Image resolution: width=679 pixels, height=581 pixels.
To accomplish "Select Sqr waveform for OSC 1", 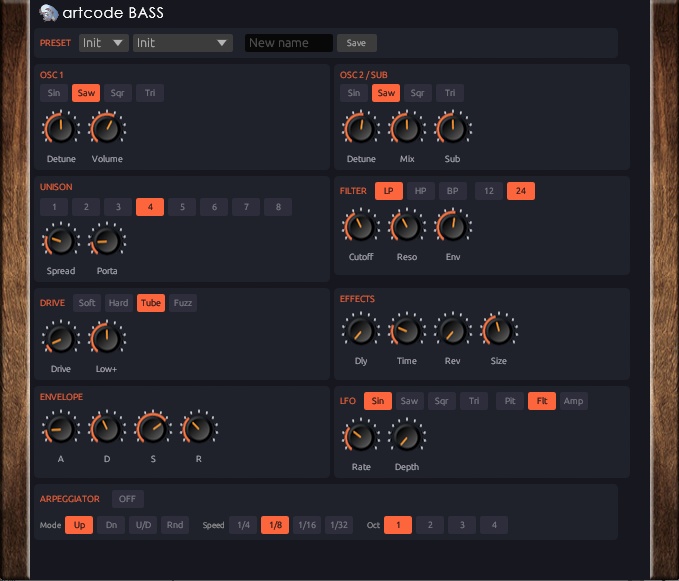I will pyautogui.click(x=118, y=93).
